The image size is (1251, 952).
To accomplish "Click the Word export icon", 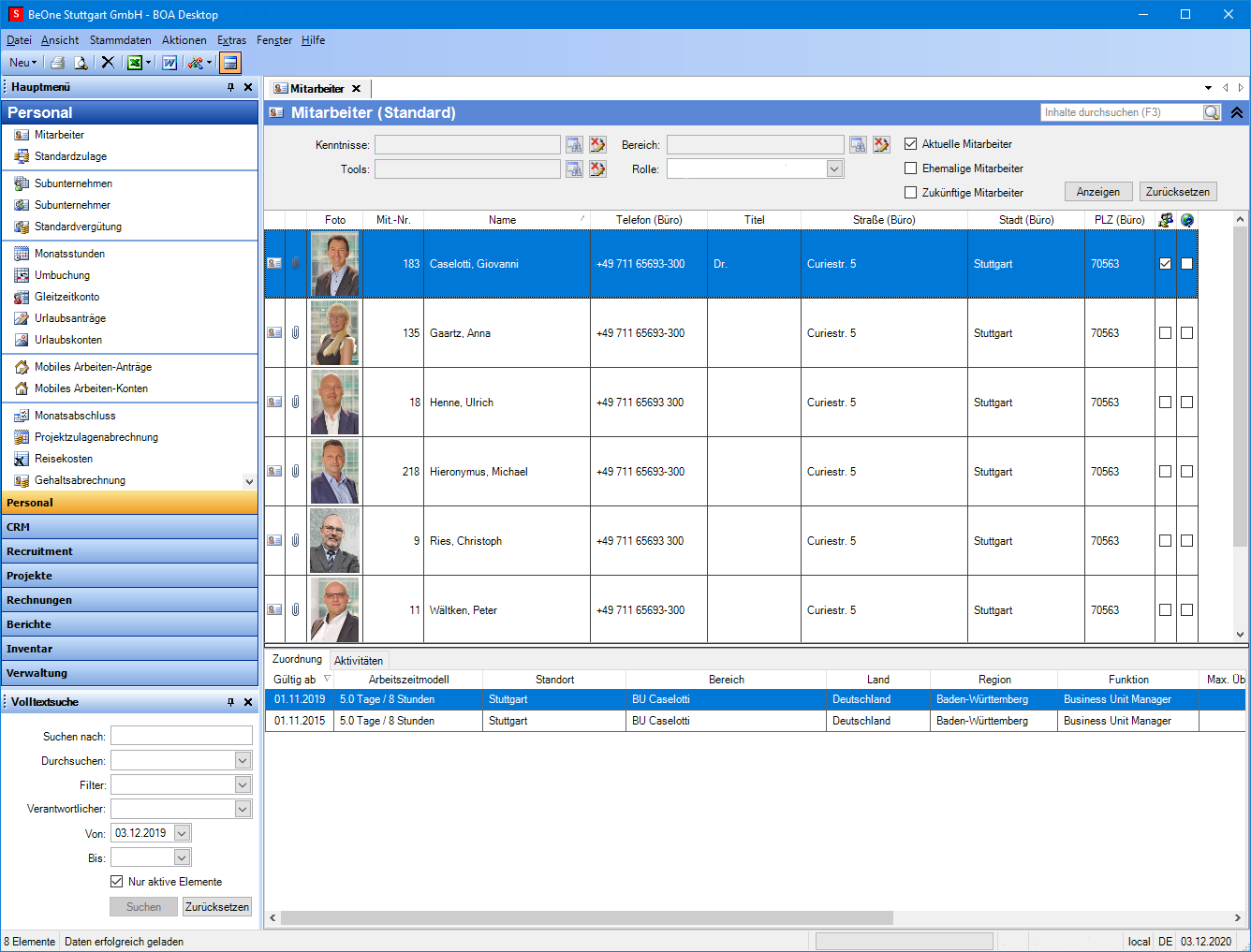I will point(169,63).
